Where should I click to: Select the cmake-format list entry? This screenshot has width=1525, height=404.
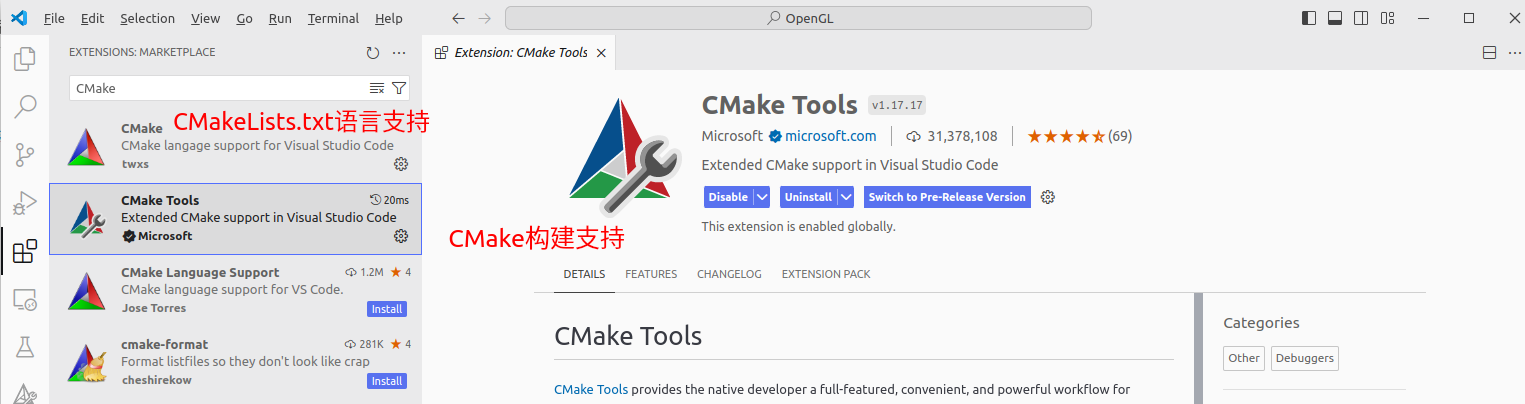235,363
